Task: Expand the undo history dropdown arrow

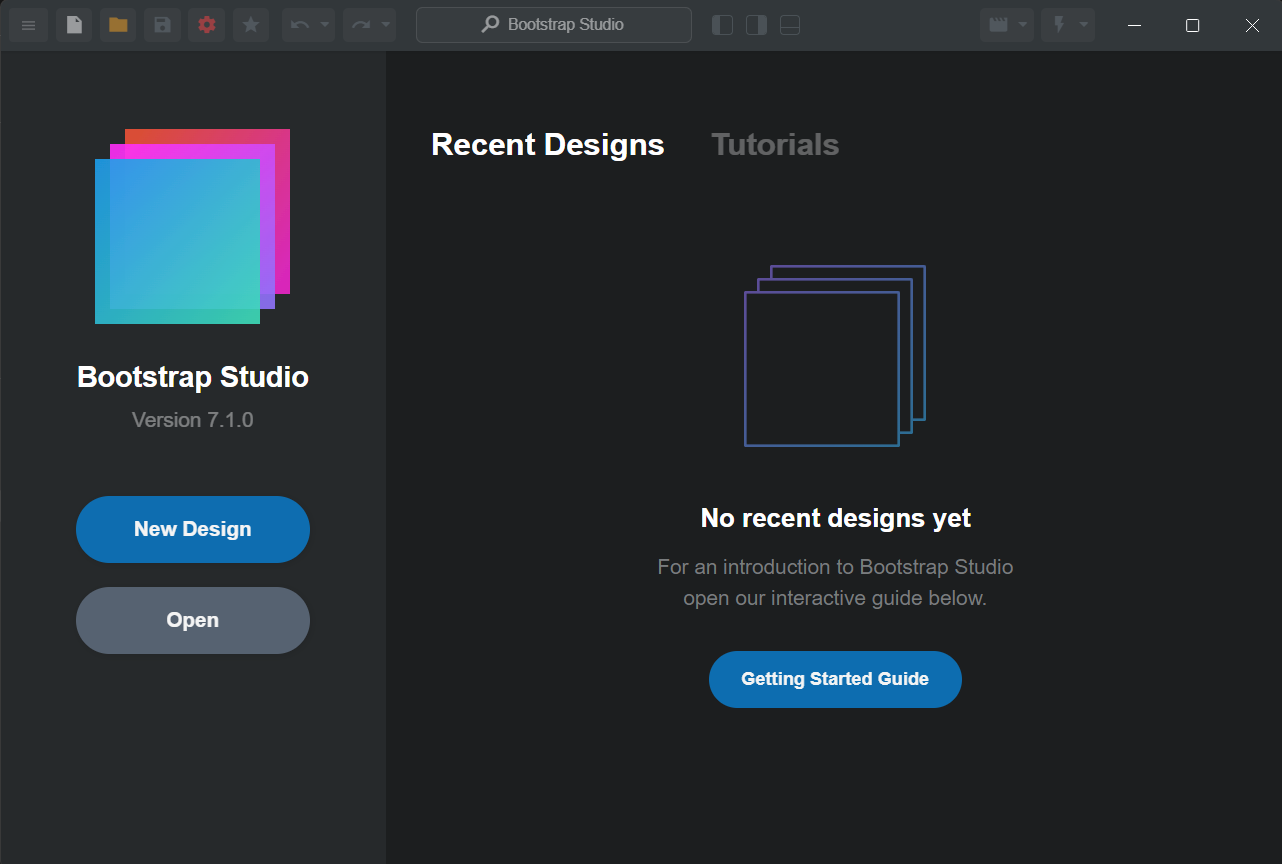Action: [x=325, y=25]
